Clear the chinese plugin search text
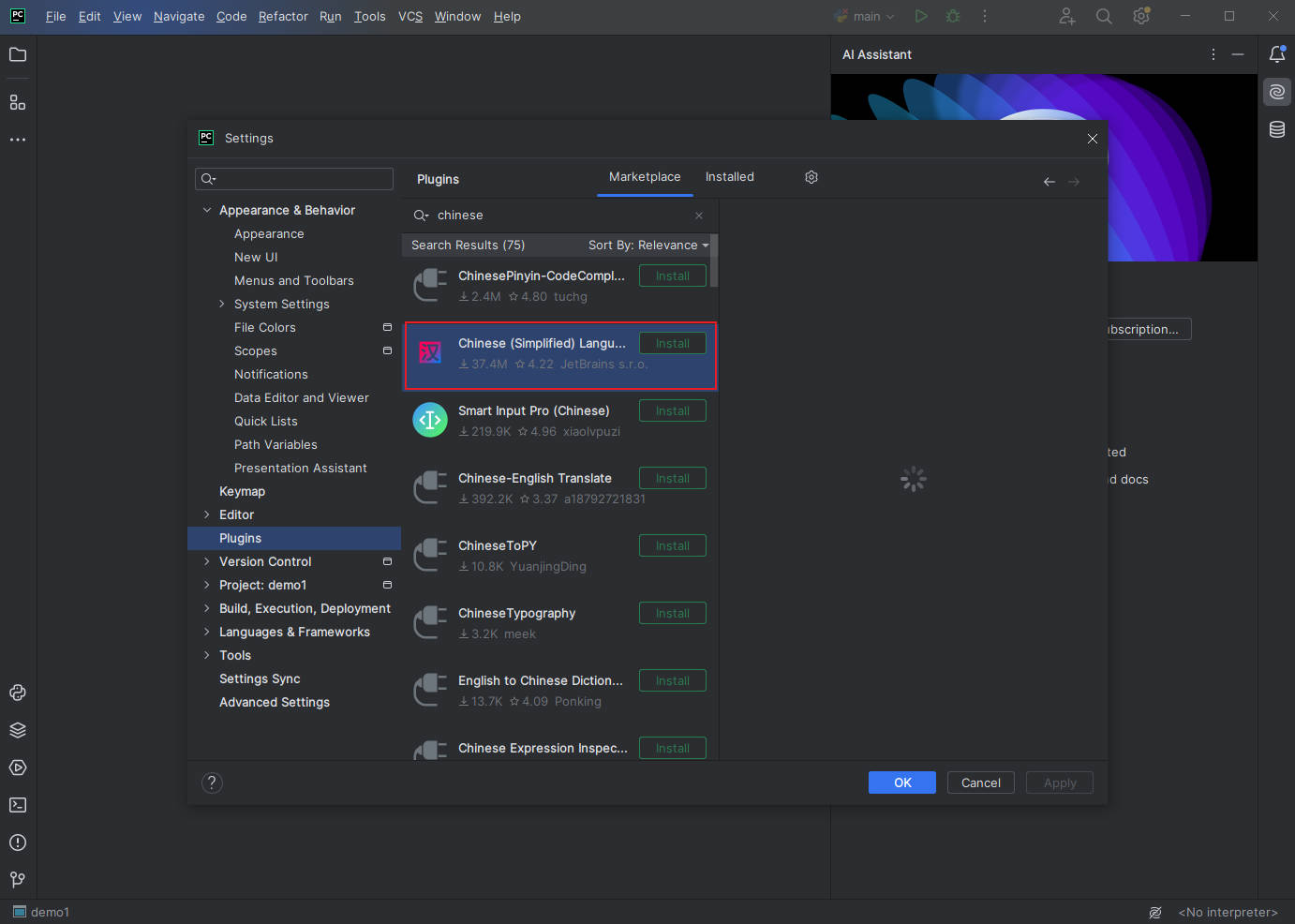 [x=699, y=216]
